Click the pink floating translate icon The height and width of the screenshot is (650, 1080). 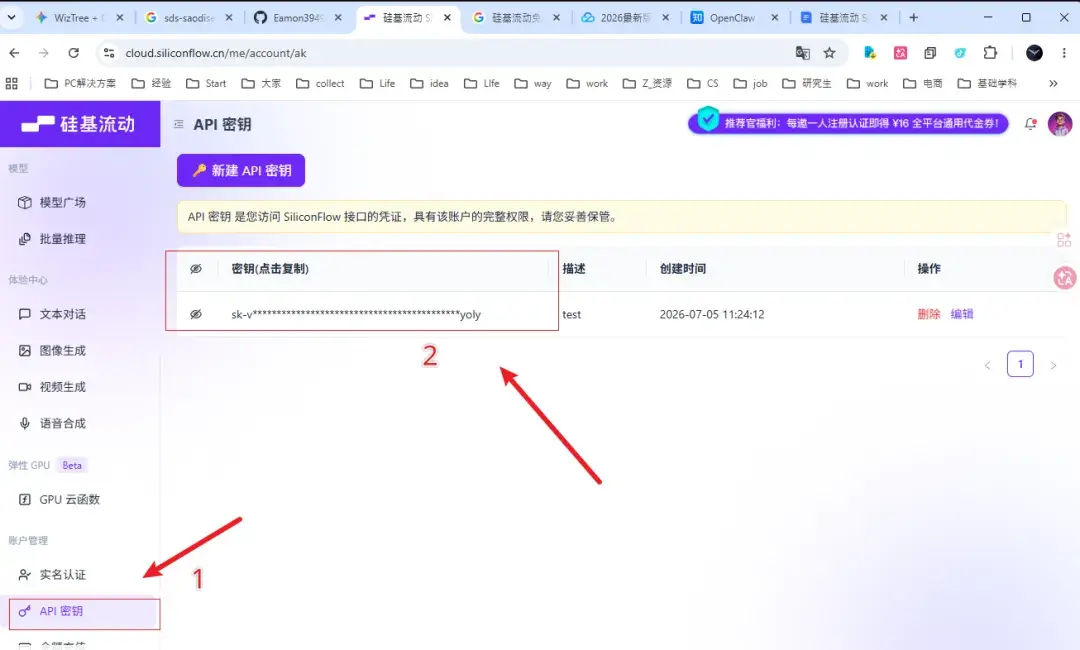point(1065,278)
